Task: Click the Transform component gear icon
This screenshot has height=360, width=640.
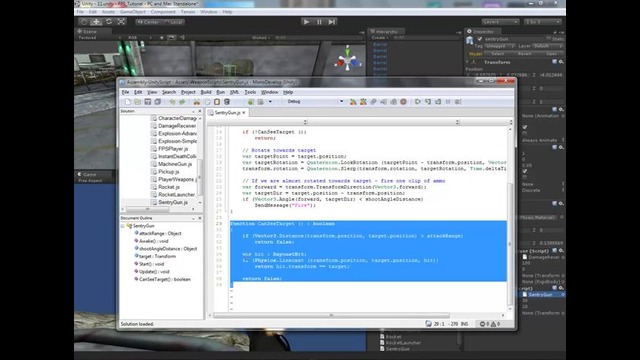Action: (561, 62)
